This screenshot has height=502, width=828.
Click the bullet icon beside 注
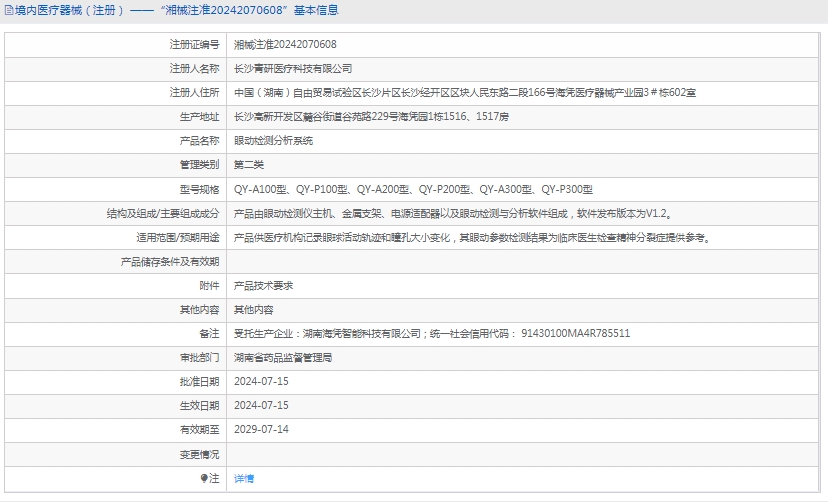tap(204, 478)
